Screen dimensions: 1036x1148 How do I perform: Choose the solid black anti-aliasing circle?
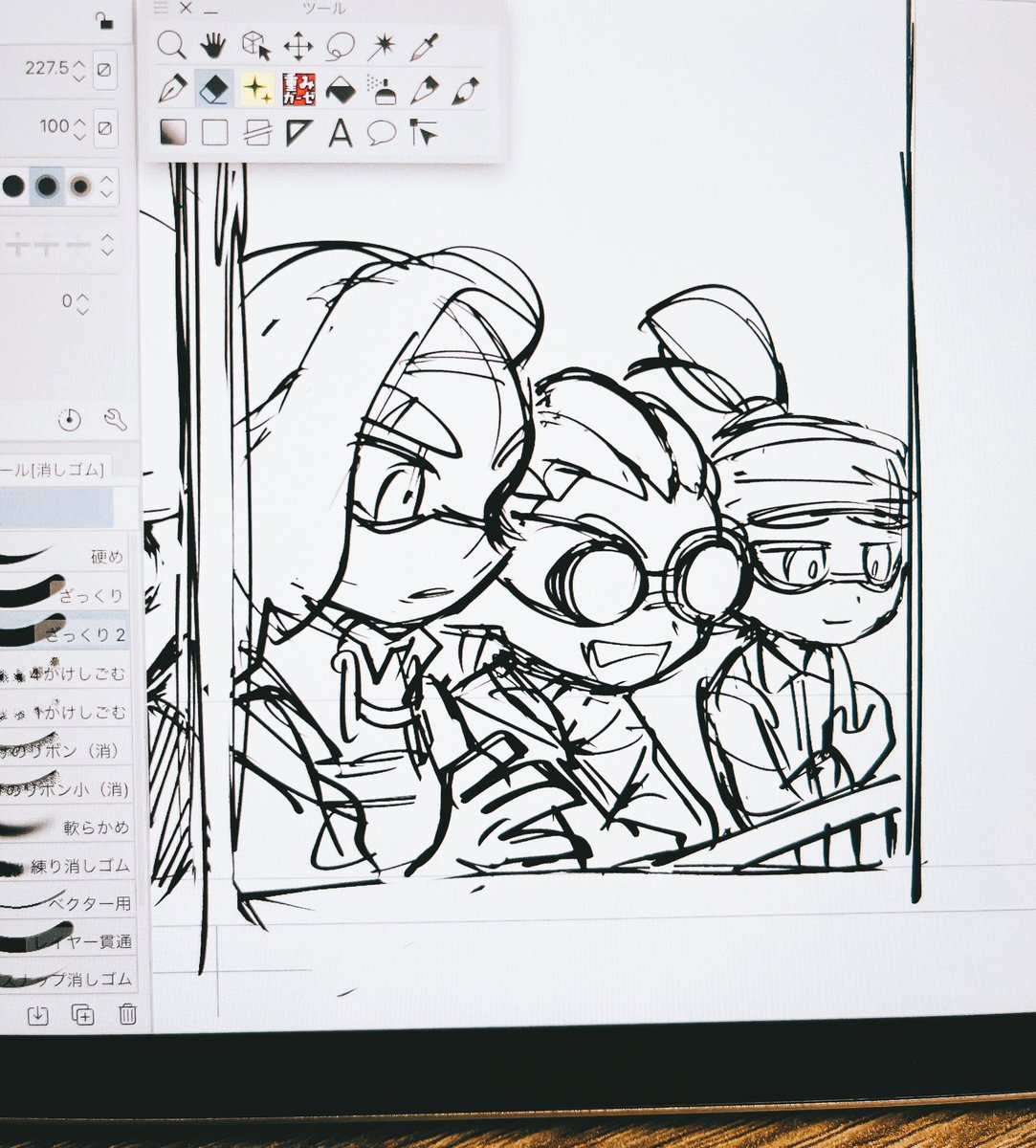pos(11,186)
